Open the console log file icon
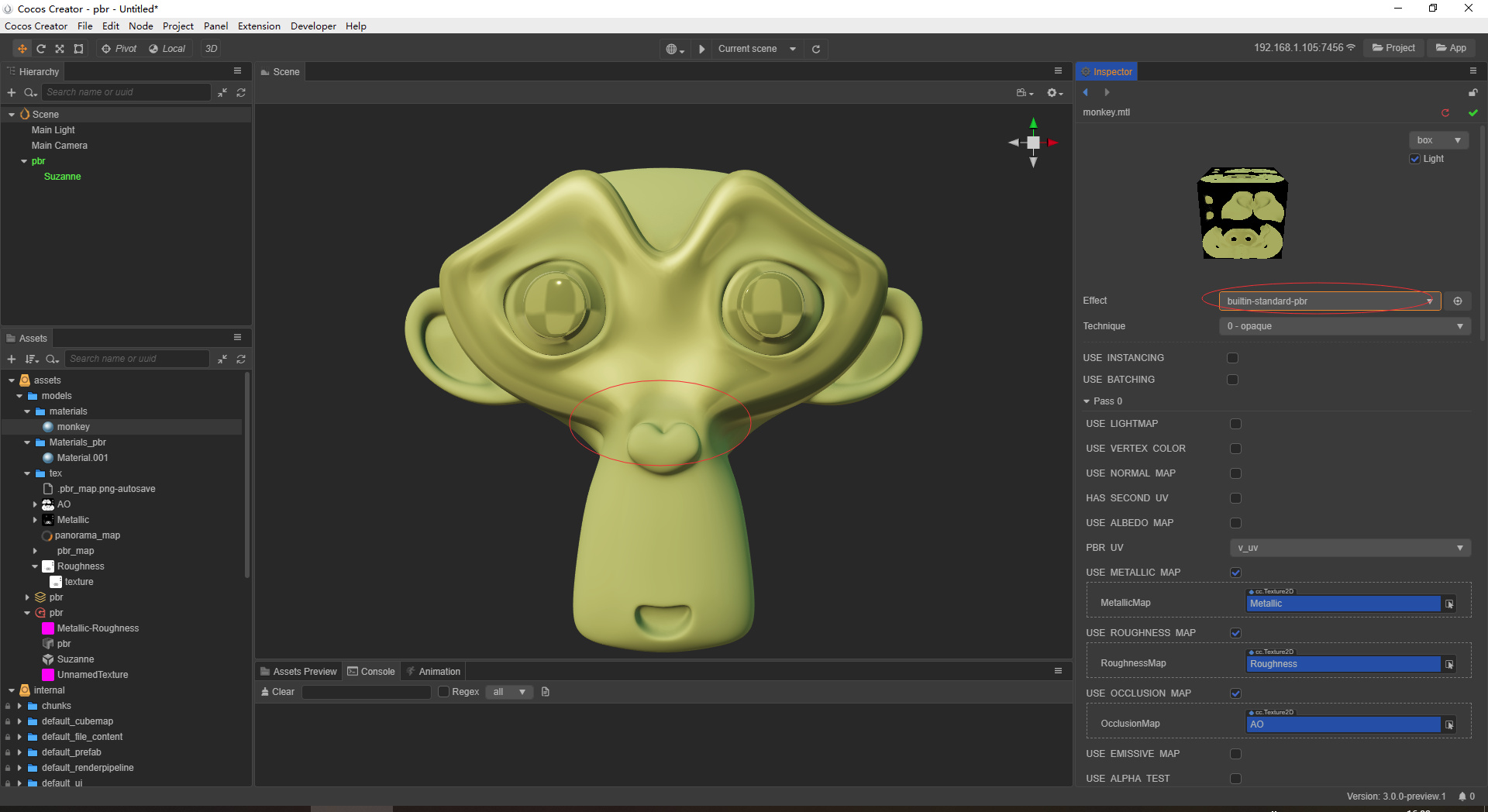 [x=546, y=692]
